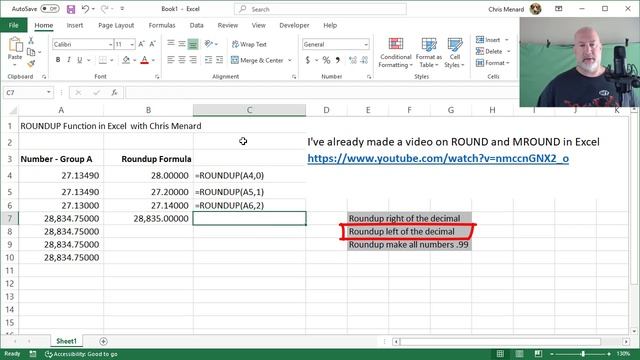The image size is (640, 360).
Task: Select the Sheet1 tab
Action: [66, 341]
